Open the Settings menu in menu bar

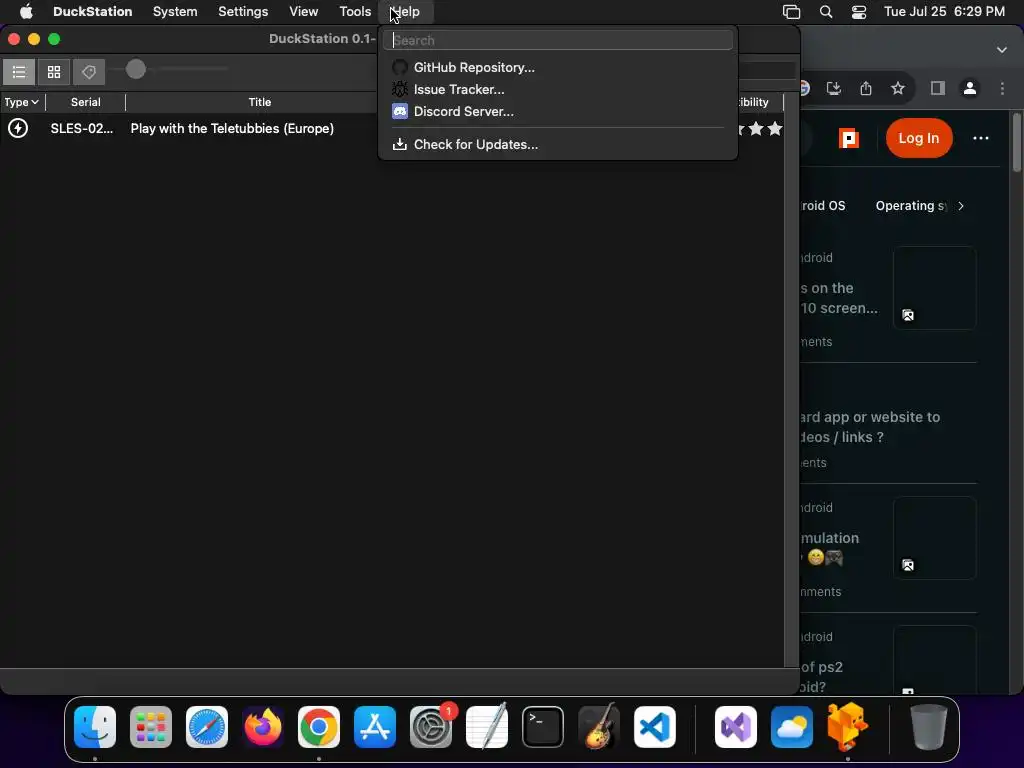243,11
